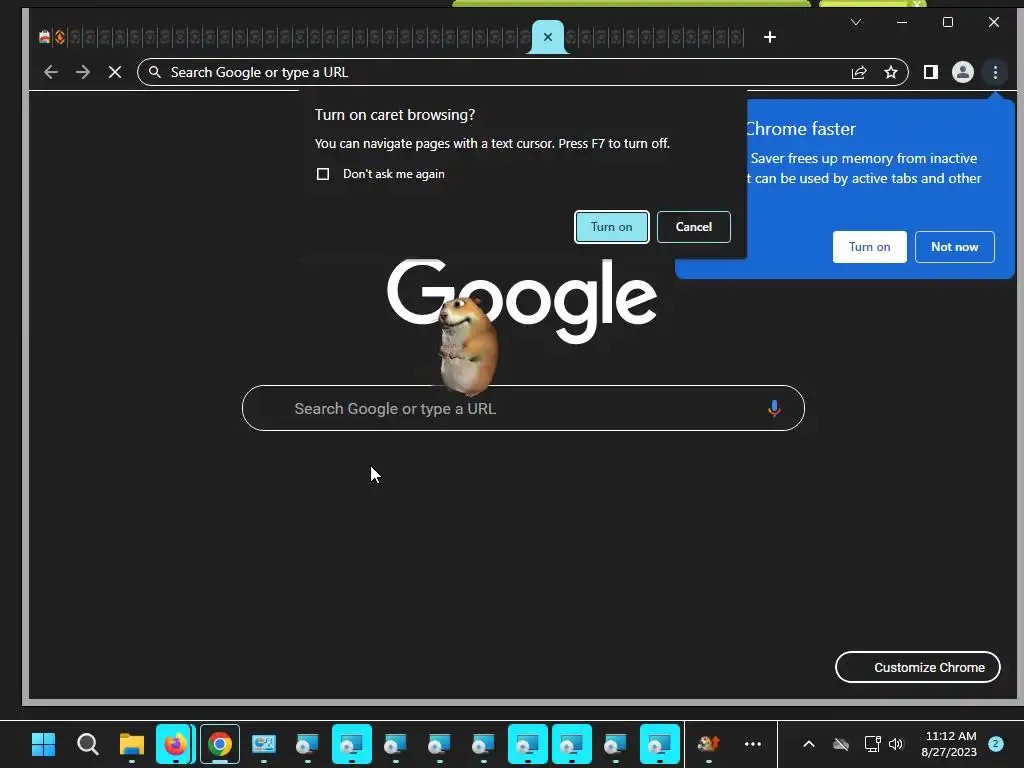1024x768 pixels.
Task: Click the hamster image over the logo
Action: click(468, 346)
